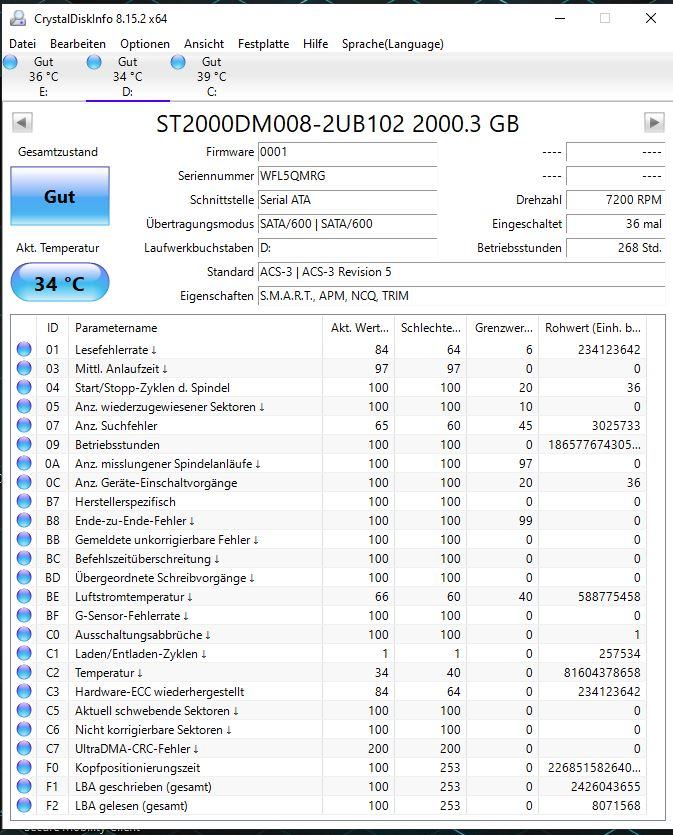This screenshot has height=835, width=673.
Task: Click status orb of F0 Kopfpositionierungszeit row
Action: [24, 767]
